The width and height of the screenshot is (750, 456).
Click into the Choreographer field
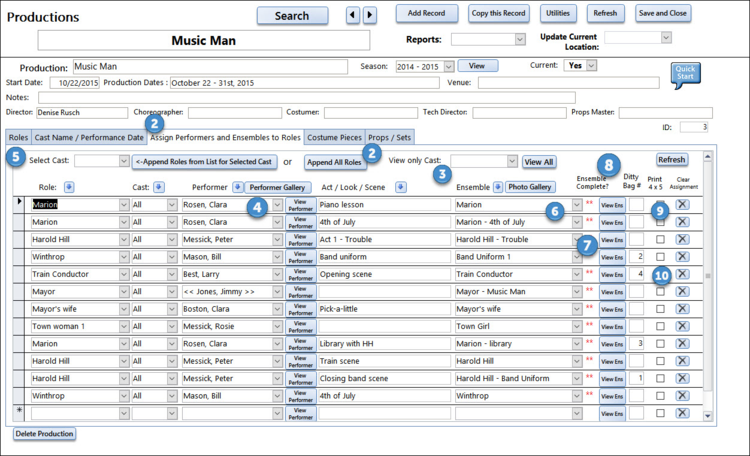click(x=235, y=112)
